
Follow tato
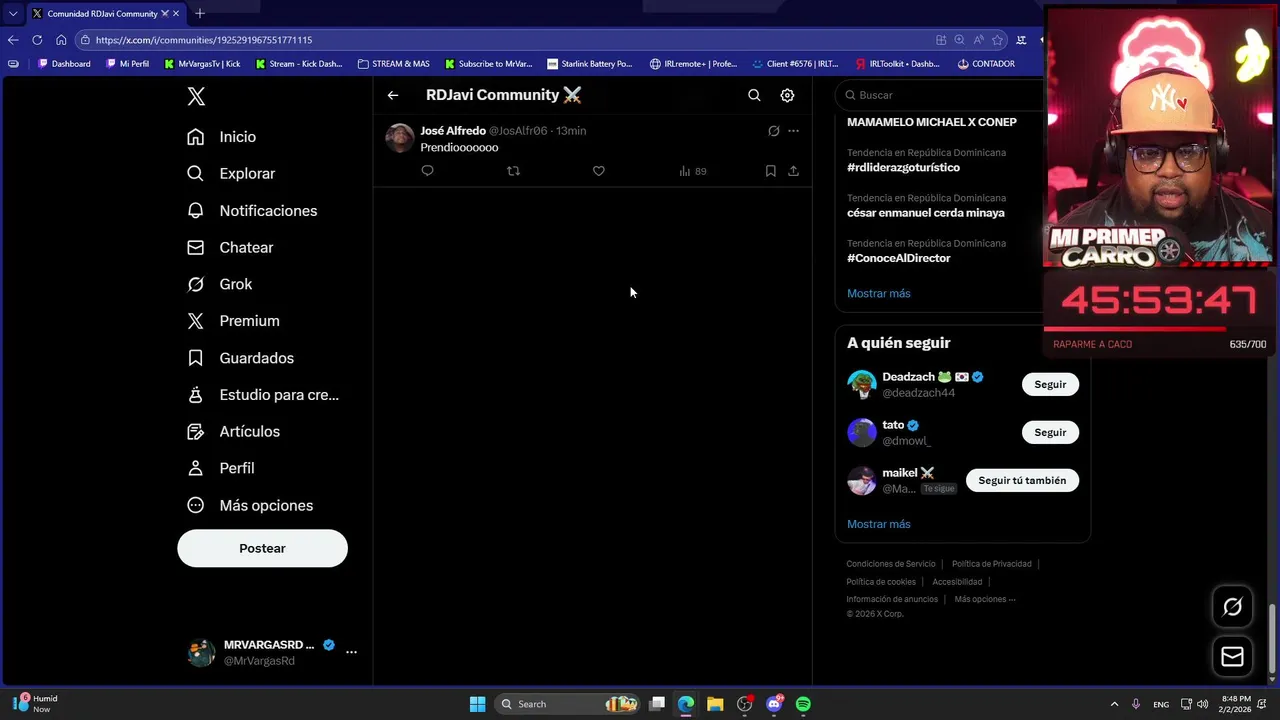click(x=1050, y=432)
